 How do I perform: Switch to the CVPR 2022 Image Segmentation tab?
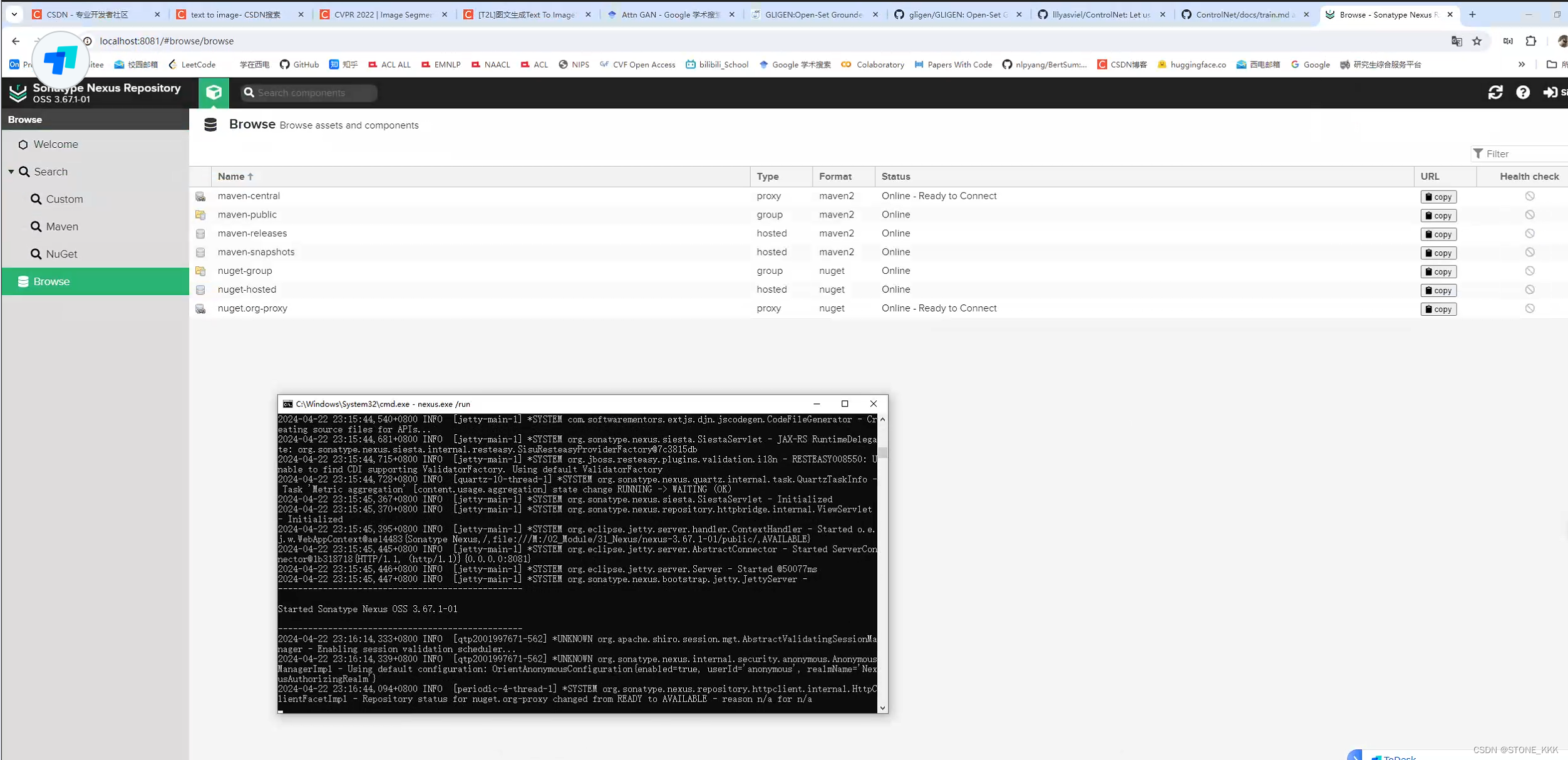(x=383, y=14)
